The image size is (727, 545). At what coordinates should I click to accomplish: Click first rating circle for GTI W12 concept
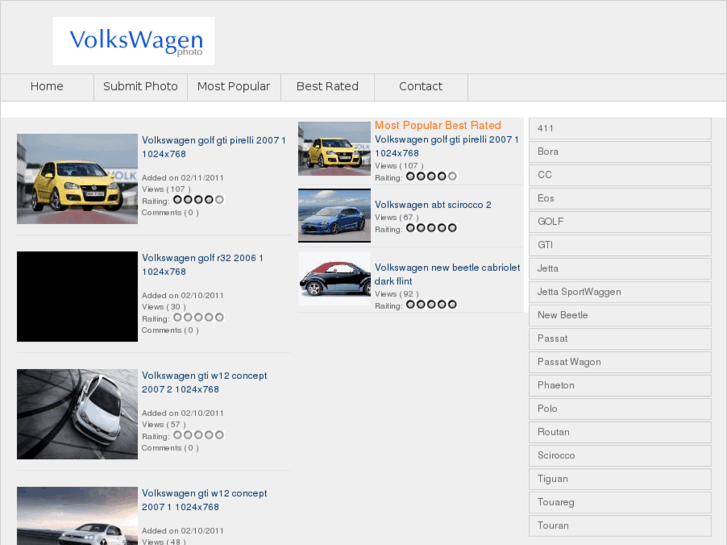(x=177, y=435)
